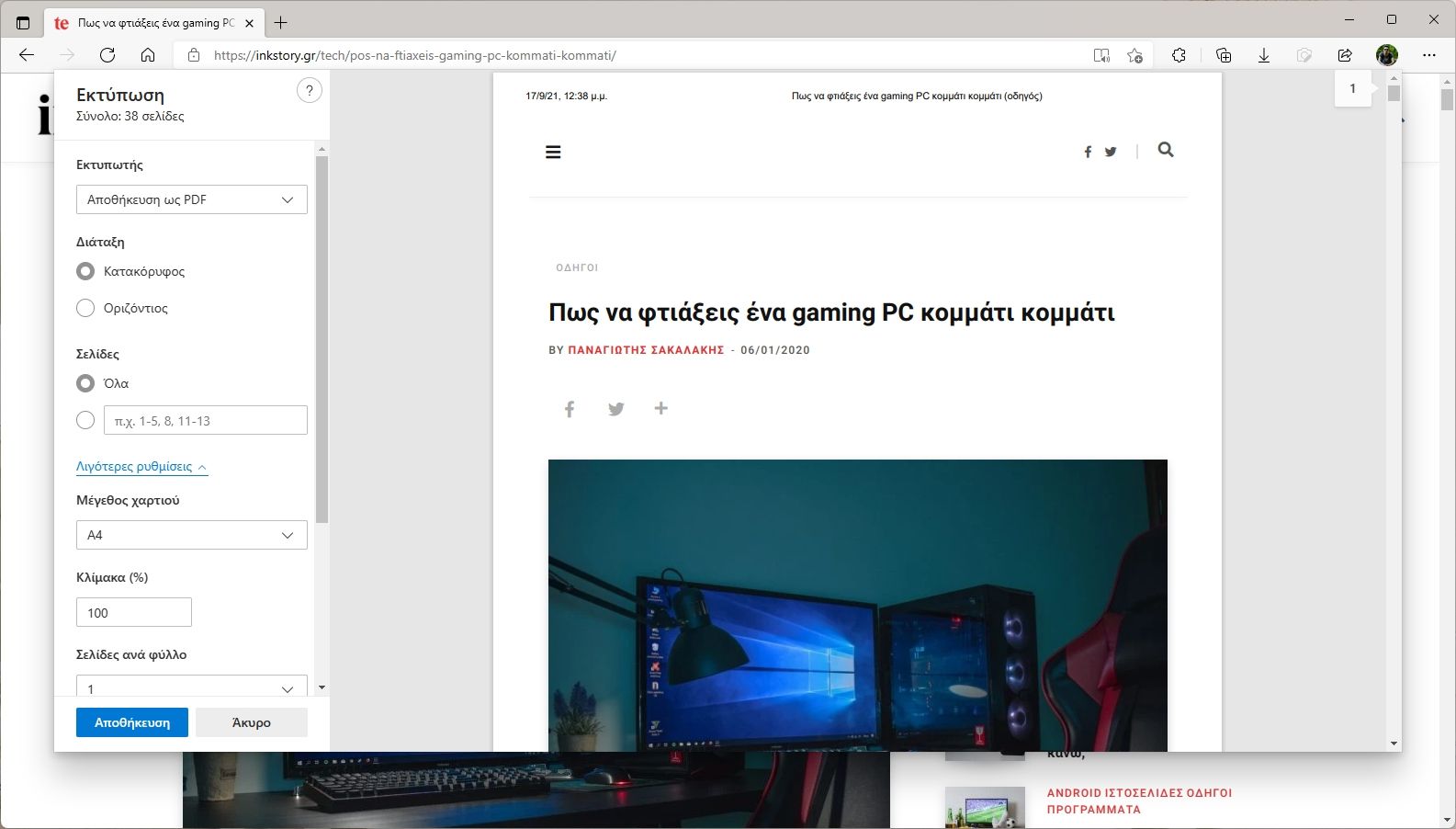Enter immersive reader mode
The image size is (1456, 829).
tap(1101, 55)
